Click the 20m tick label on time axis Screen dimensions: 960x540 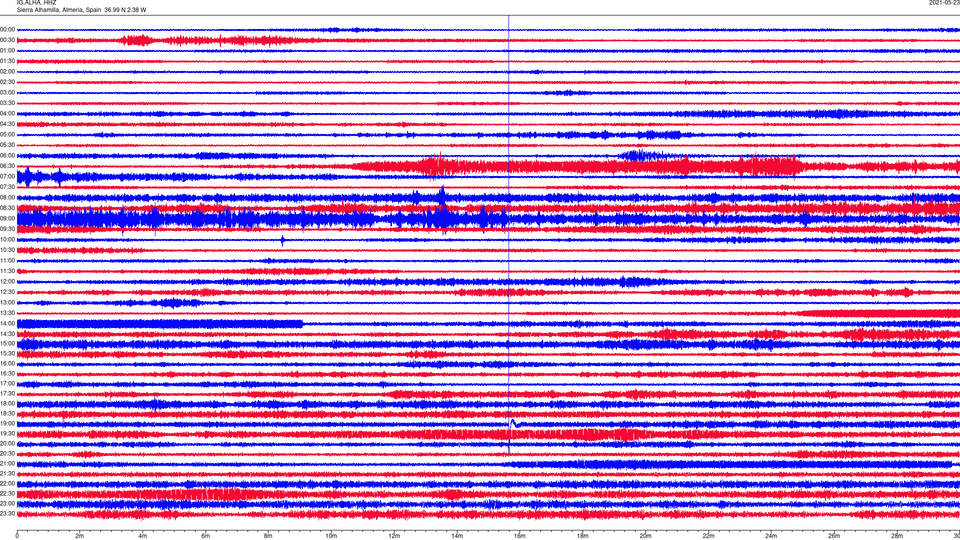pyautogui.click(x=645, y=536)
